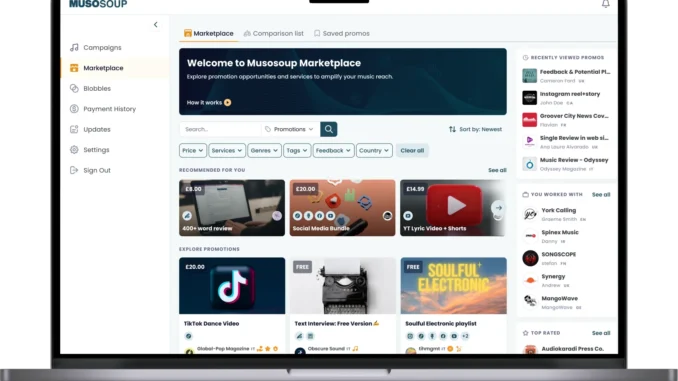
Task: Click the Clear all filters button
Action: point(412,150)
